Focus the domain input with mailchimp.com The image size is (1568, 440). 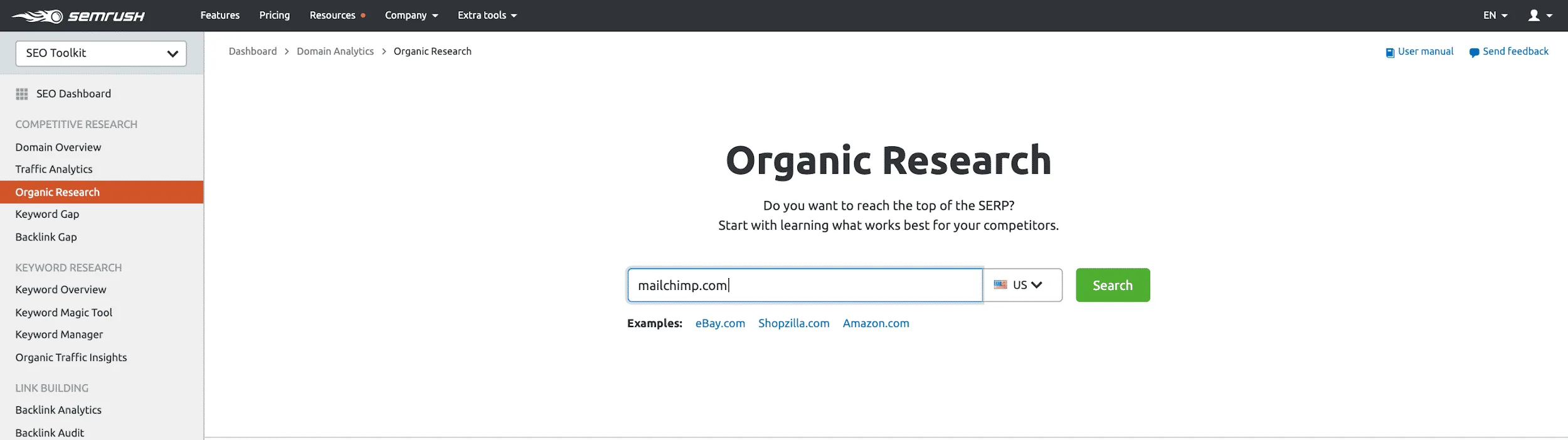(805, 285)
